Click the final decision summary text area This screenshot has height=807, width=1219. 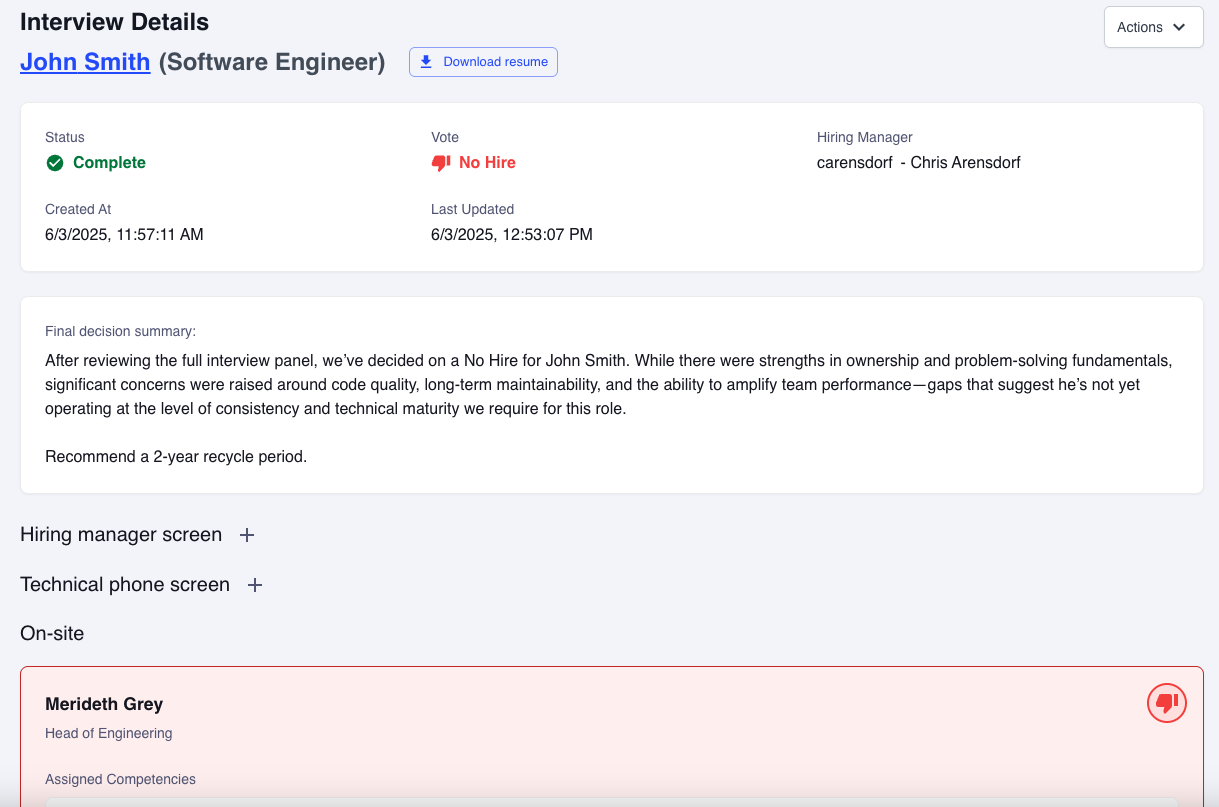pos(610,395)
